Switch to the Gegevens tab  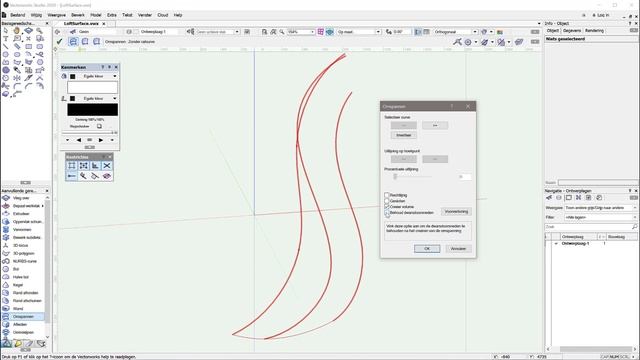click(x=572, y=31)
